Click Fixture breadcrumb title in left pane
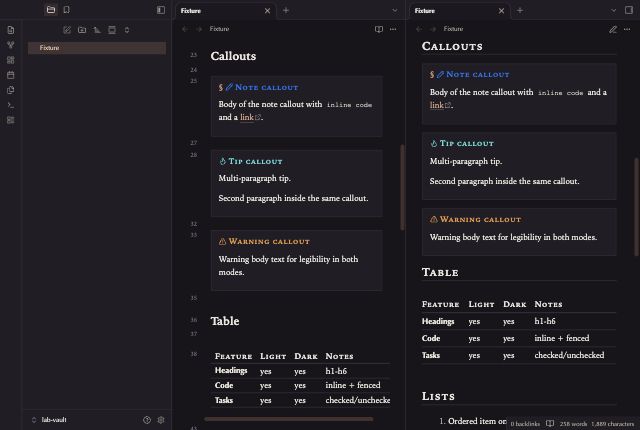640x430 pixels. pos(219,29)
